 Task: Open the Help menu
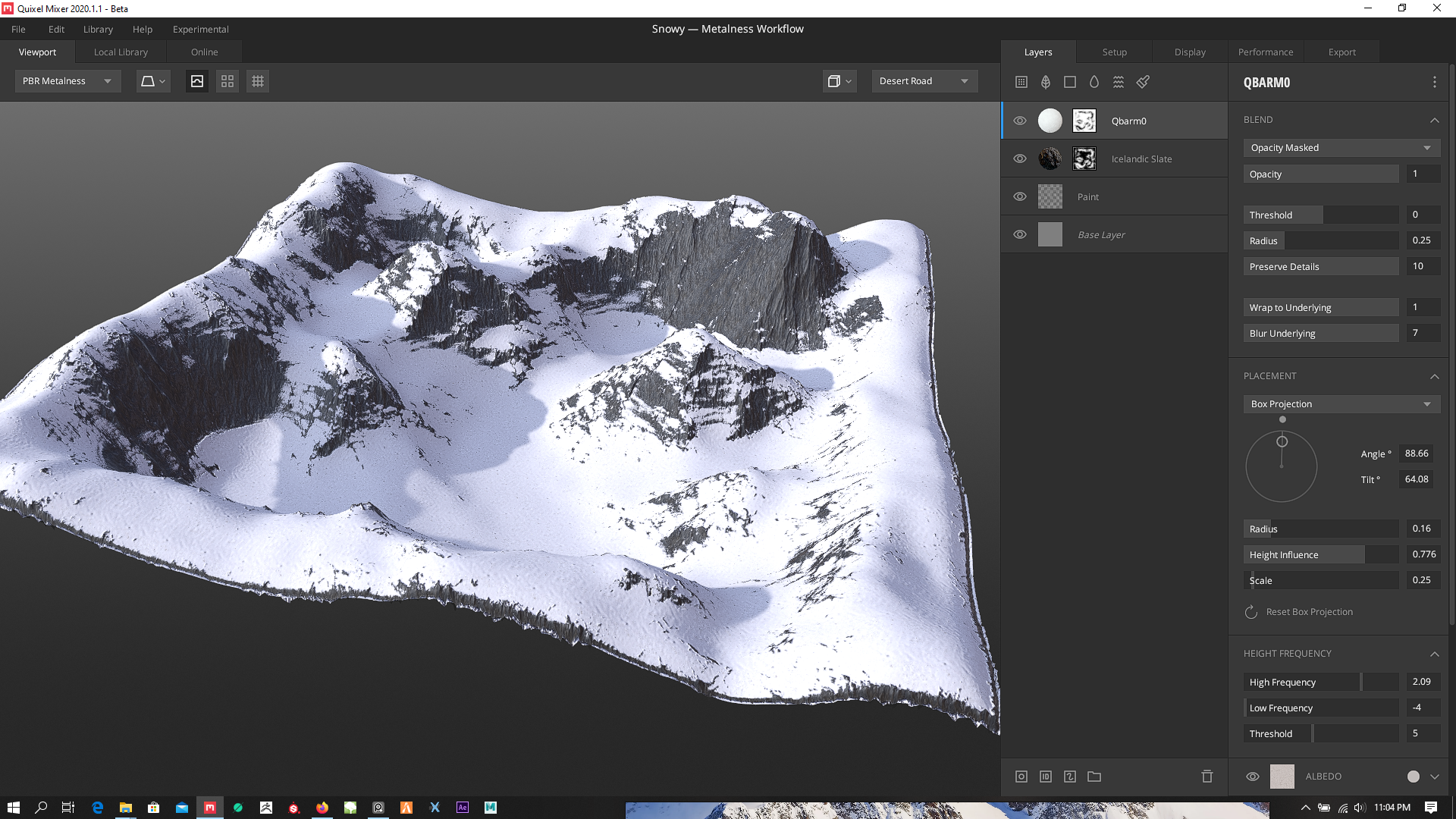pyautogui.click(x=143, y=29)
